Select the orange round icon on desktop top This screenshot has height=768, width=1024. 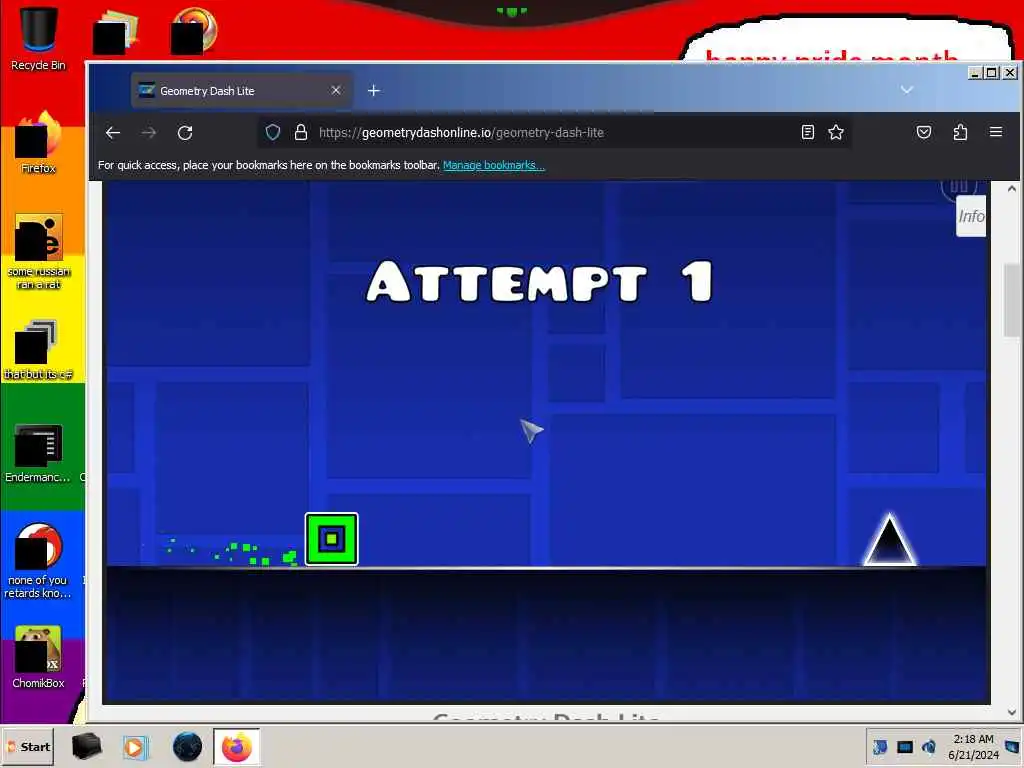(194, 30)
